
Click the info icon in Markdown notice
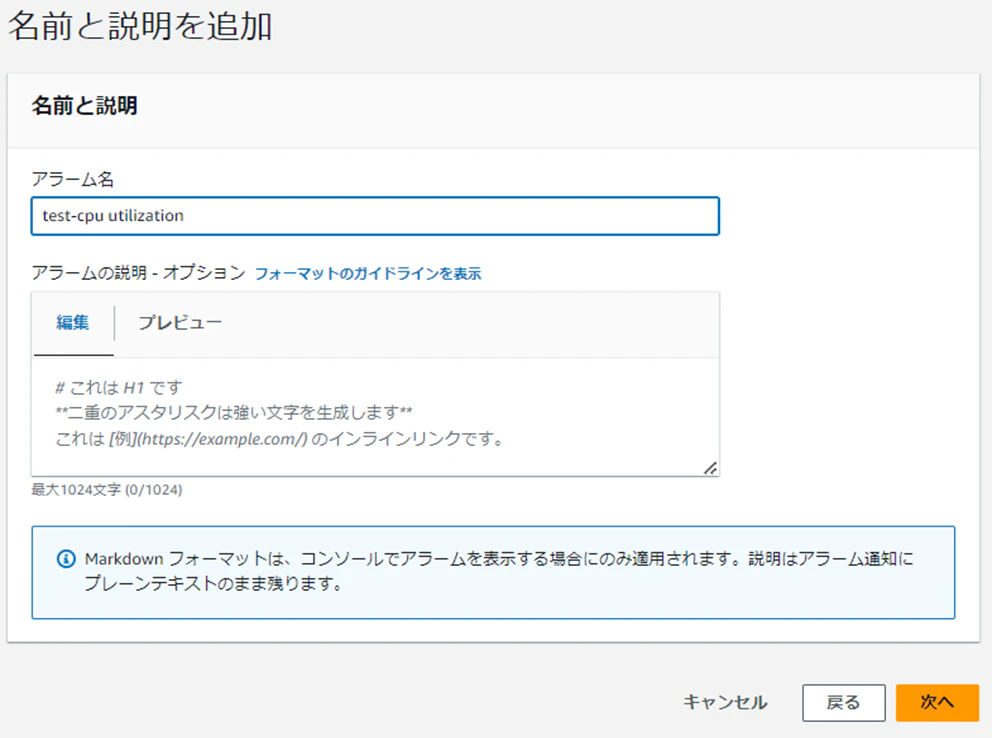click(66, 559)
